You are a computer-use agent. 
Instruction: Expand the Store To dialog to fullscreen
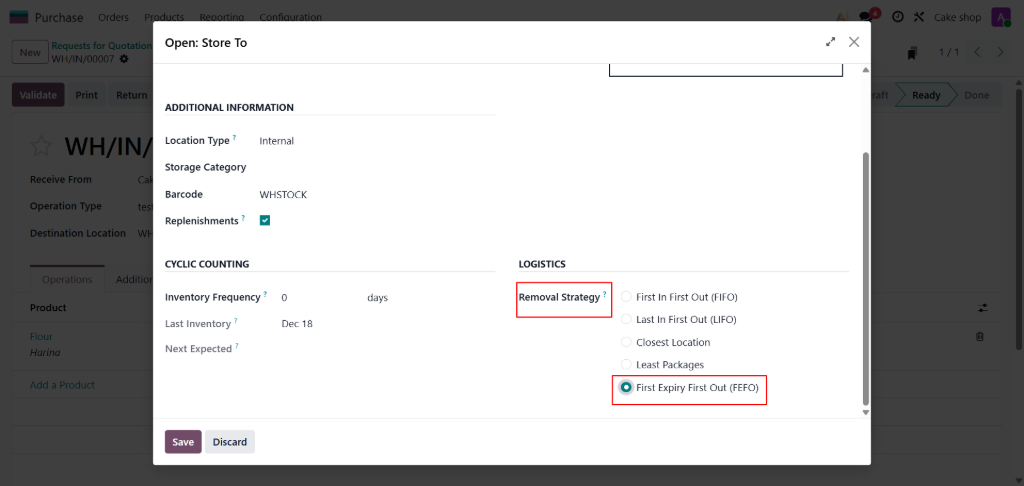[x=830, y=42]
